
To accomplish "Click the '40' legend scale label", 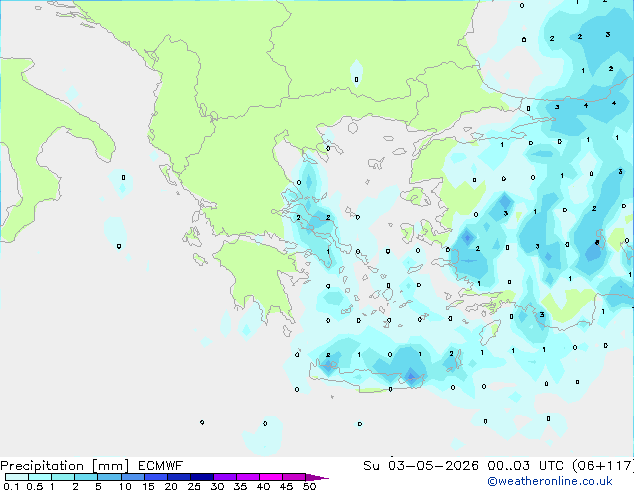I will tap(263, 486).
